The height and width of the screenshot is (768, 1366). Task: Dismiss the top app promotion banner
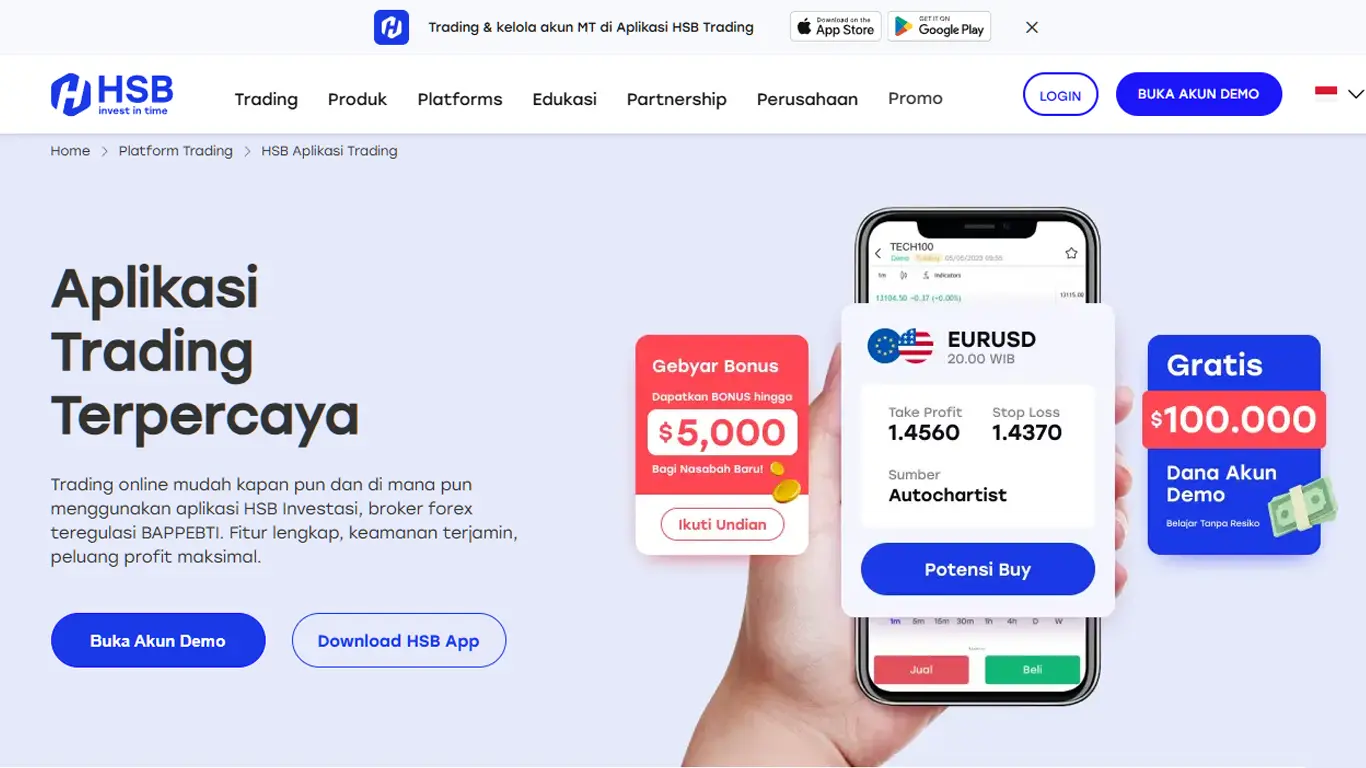[x=1032, y=27]
